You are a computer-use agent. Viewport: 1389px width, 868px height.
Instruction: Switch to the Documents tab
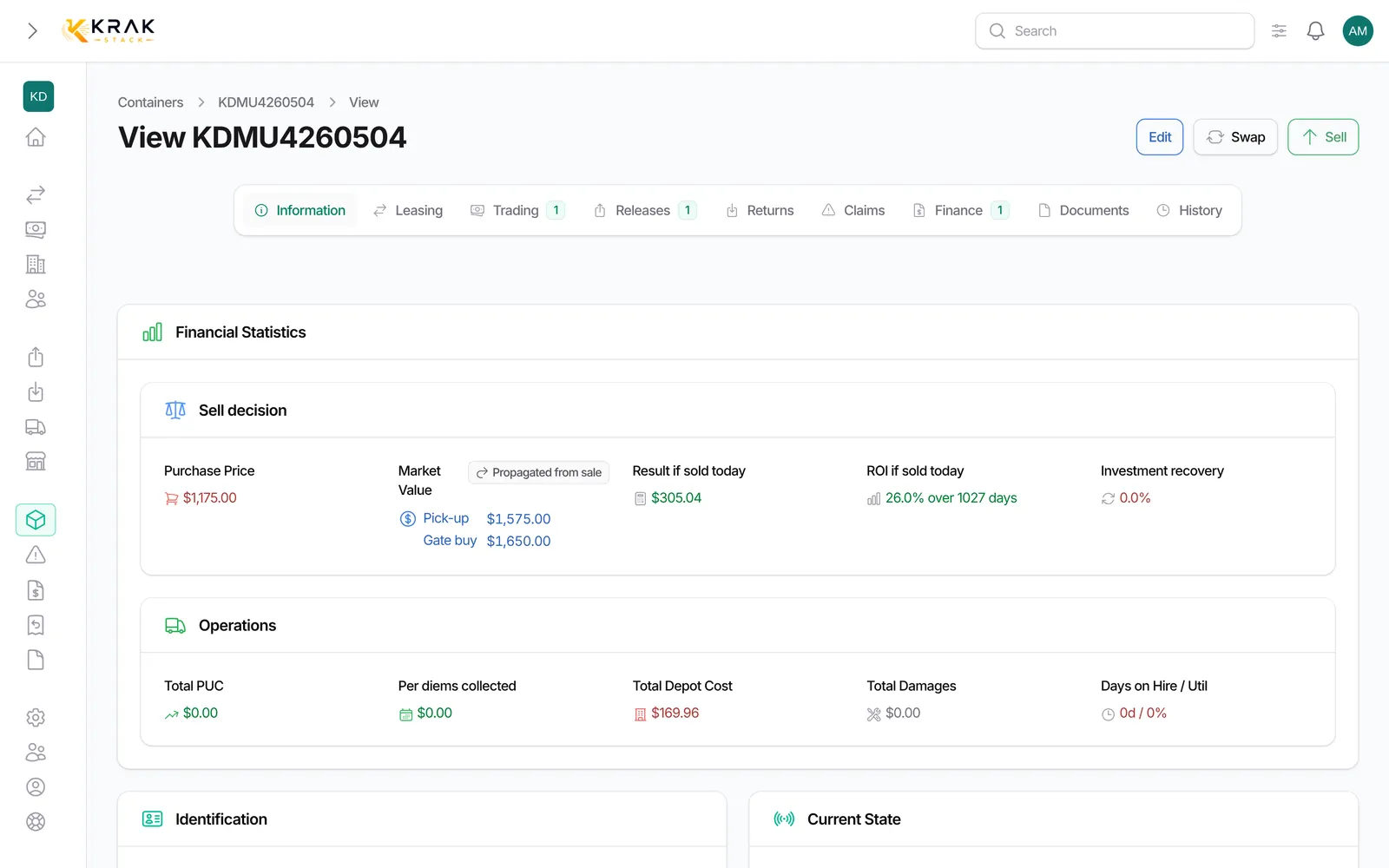1083,210
